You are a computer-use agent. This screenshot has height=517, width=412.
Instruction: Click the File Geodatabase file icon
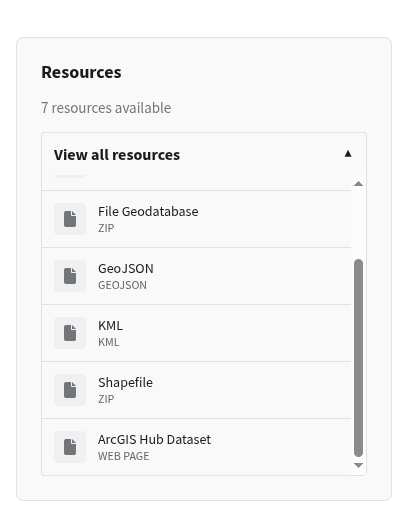(x=70, y=219)
